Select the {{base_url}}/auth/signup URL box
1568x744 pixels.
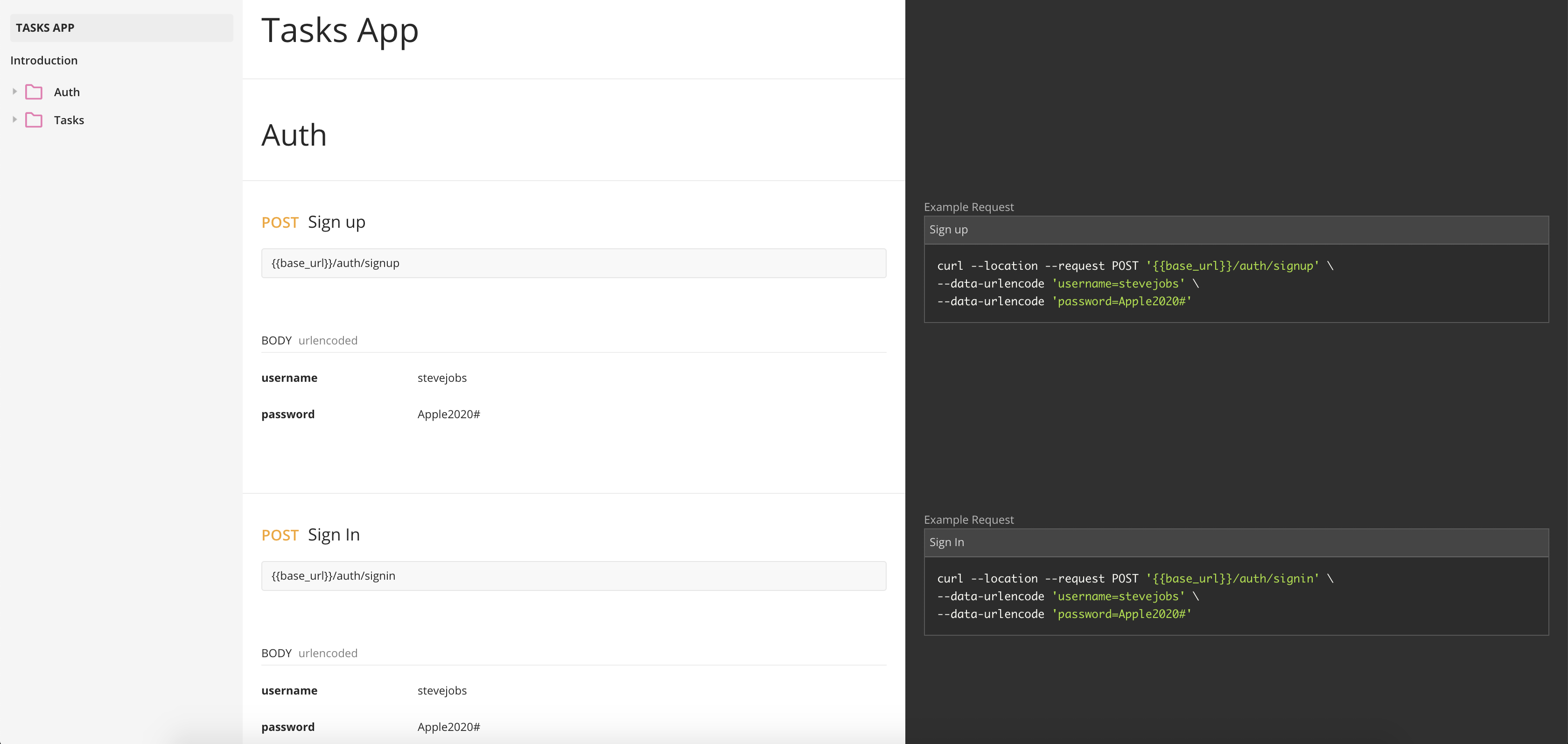click(574, 263)
